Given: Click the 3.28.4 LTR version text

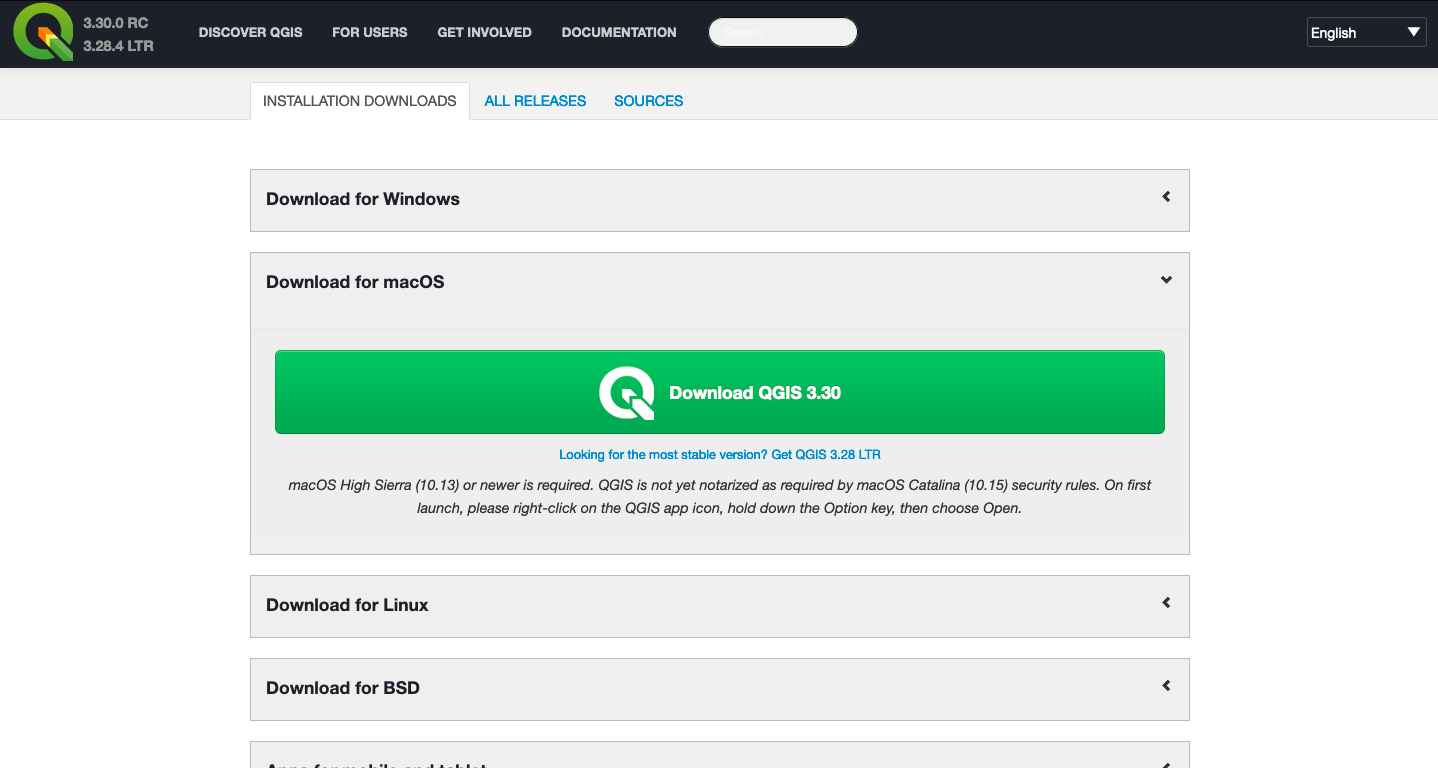Looking at the screenshot, I should [x=119, y=46].
